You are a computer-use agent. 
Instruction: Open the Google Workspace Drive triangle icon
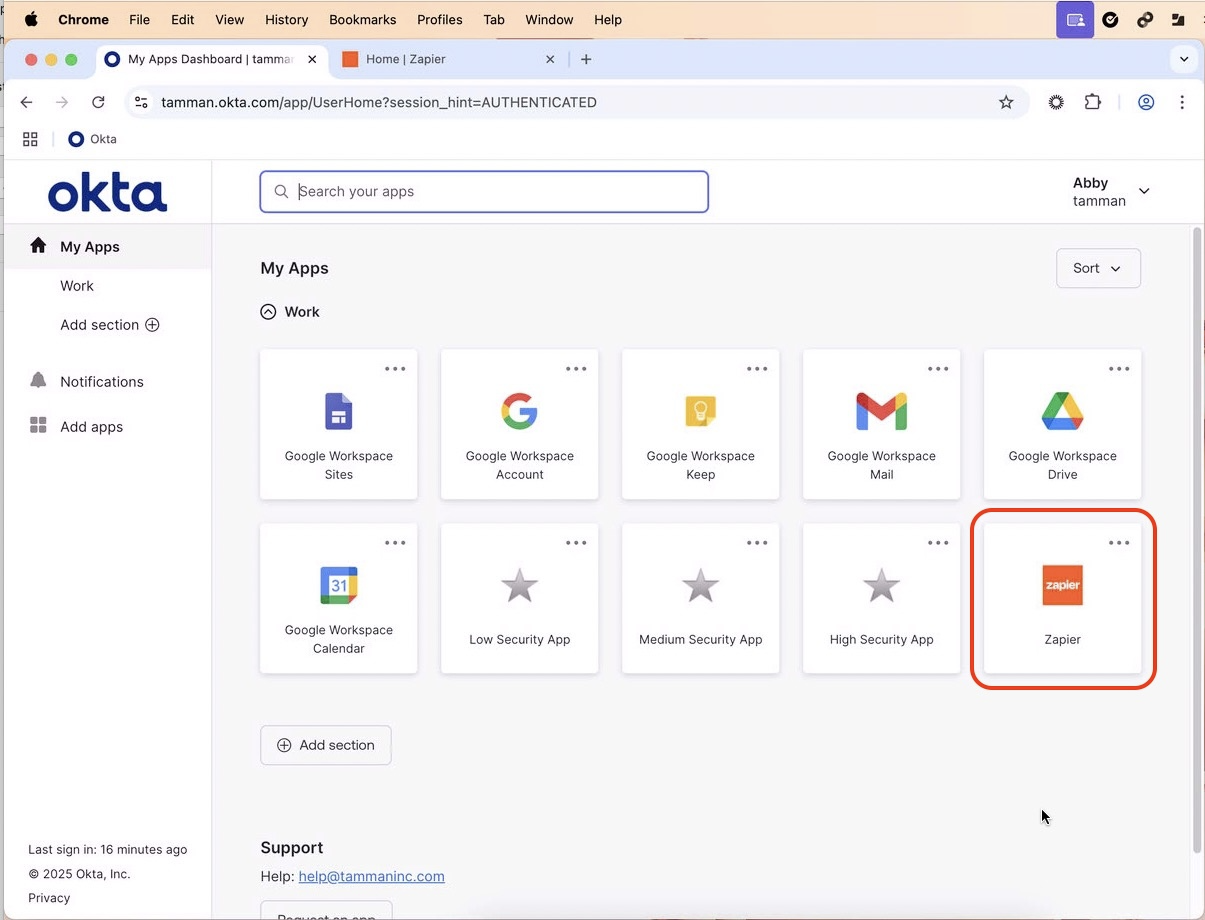click(1062, 411)
